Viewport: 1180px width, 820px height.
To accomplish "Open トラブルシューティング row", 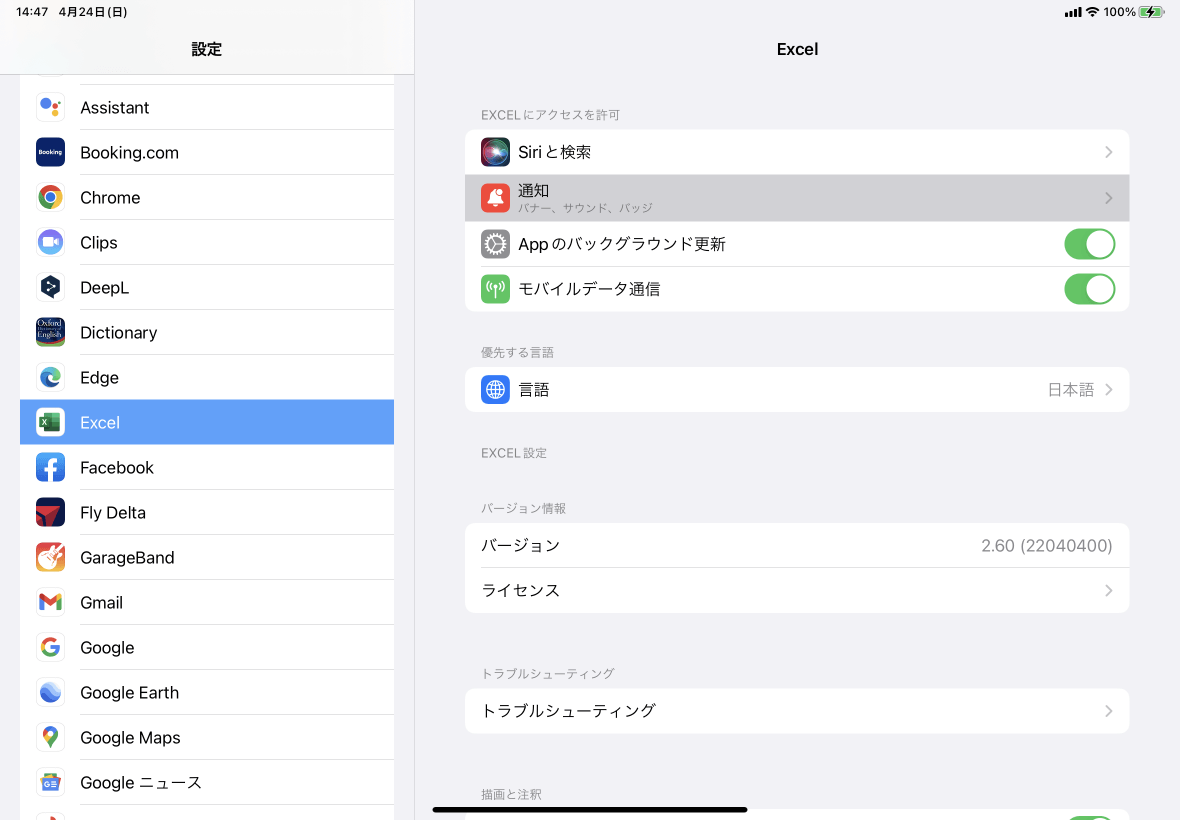I will pos(797,711).
